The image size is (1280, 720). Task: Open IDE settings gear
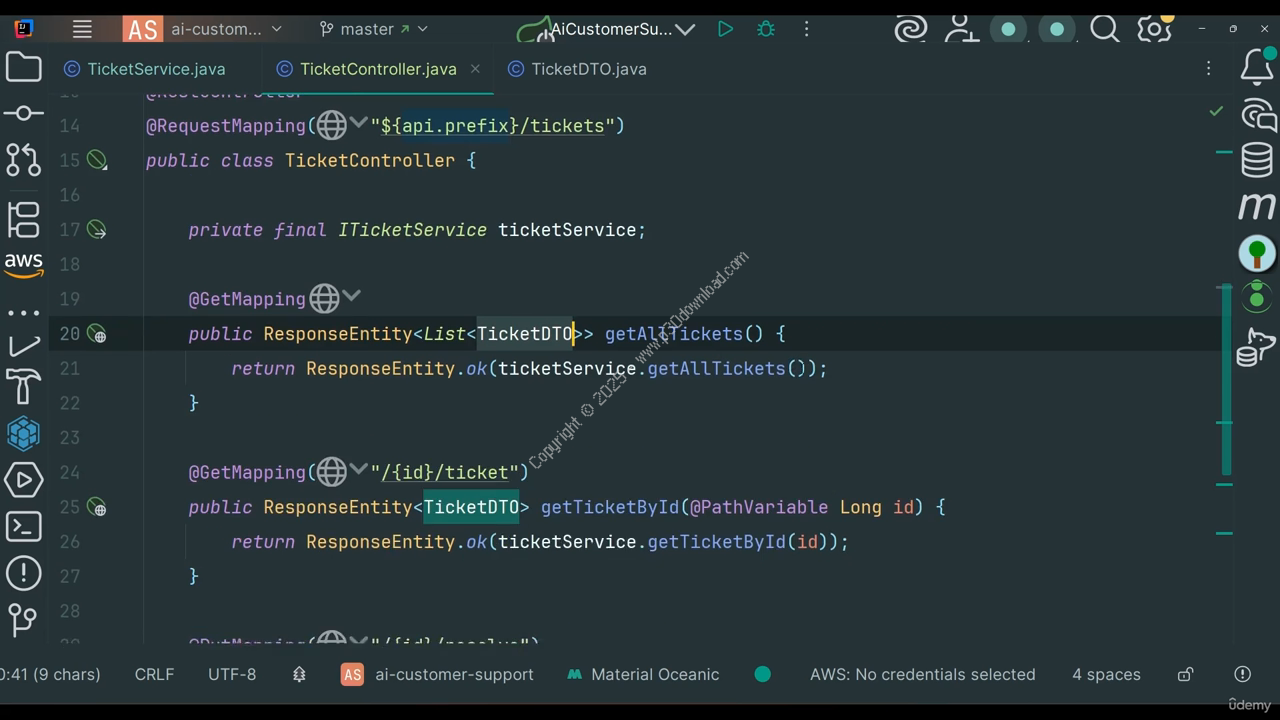1154,29
